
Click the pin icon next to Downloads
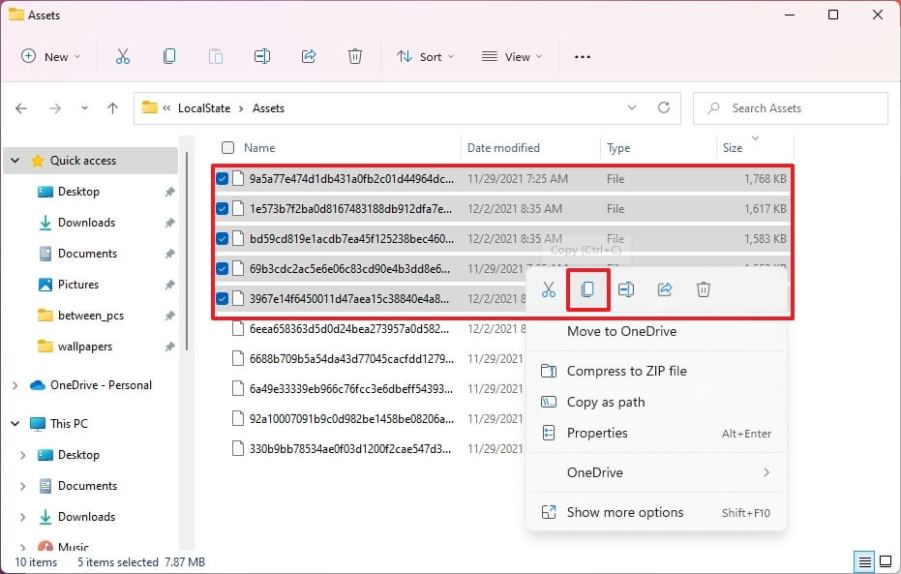(170, 223)
